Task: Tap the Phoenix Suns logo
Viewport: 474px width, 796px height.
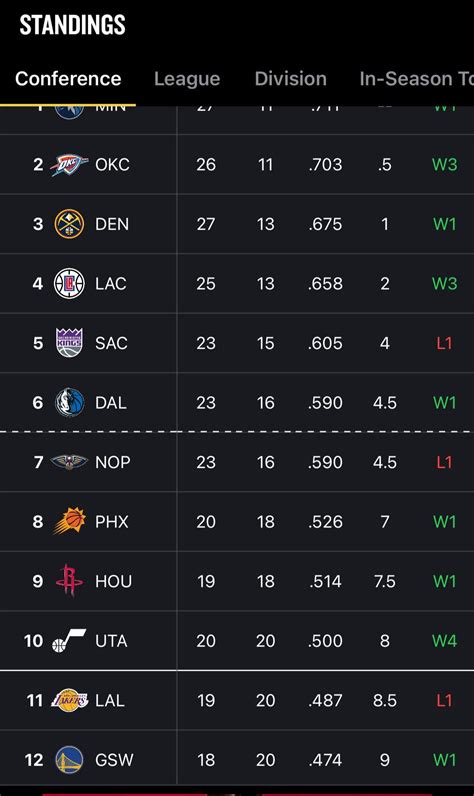Action: [70, 521]
